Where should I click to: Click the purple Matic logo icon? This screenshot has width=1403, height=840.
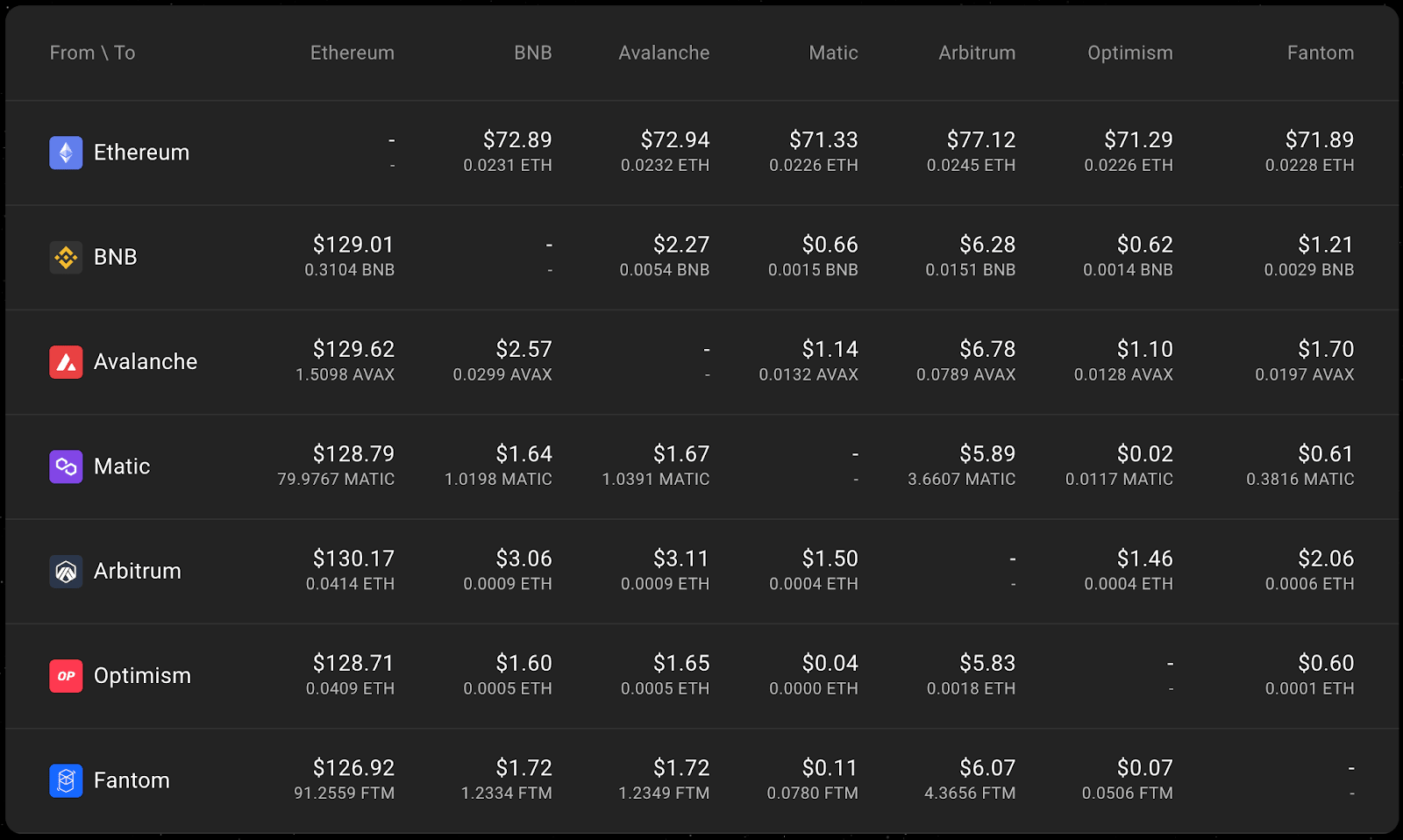coord(66,466)
